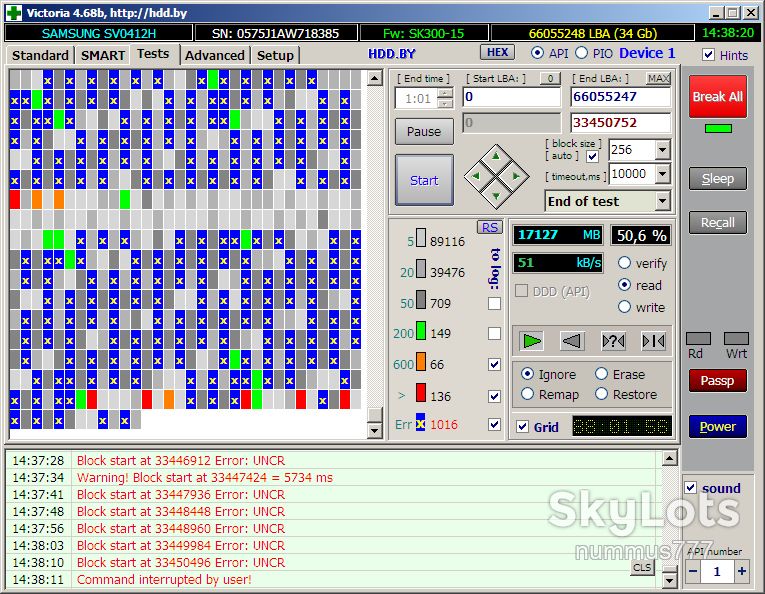Click the HEX button

point(498,52)
